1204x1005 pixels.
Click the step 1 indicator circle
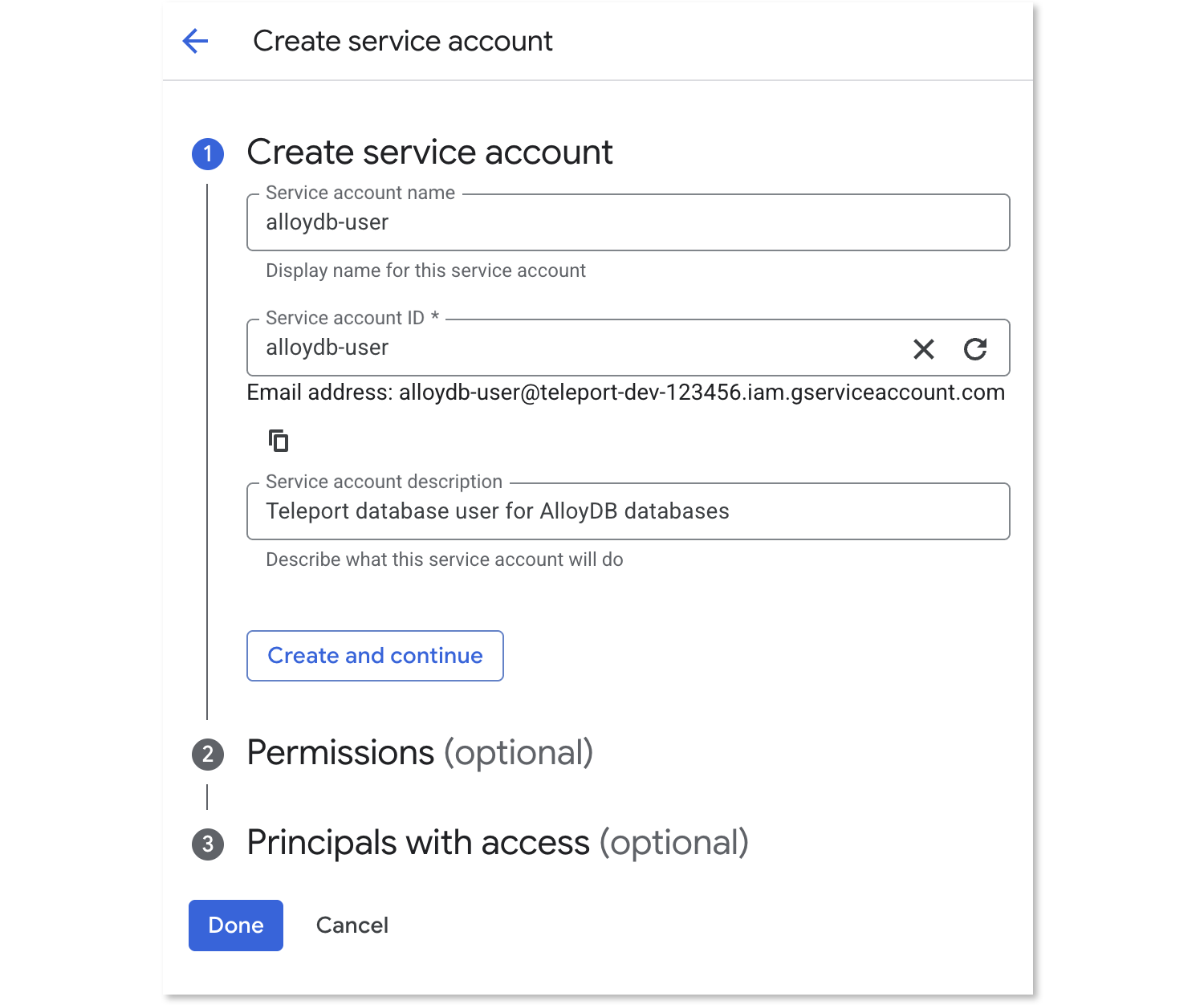point(208,153)
